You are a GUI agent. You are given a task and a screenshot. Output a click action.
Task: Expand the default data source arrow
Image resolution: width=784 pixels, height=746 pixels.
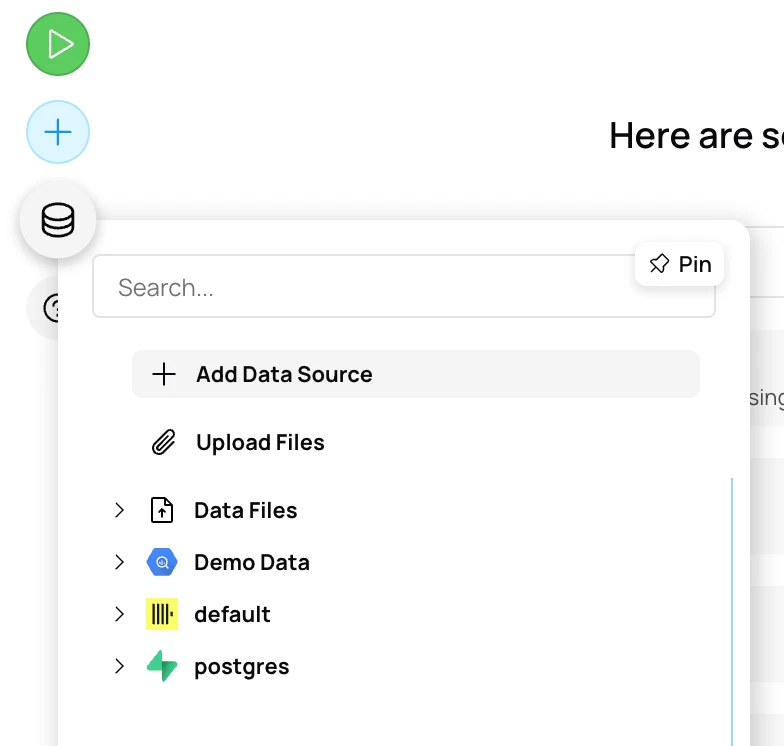120,614
